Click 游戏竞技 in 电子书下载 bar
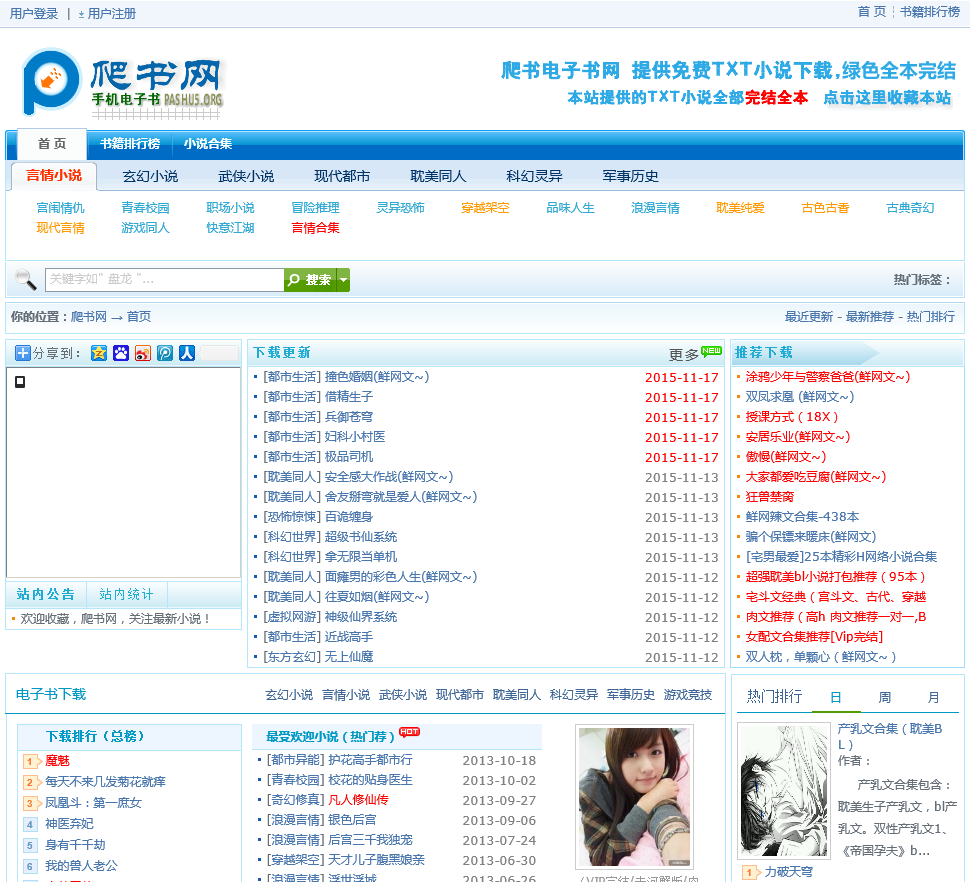Image resolution: width=970 pixels, height=882 pixels. [687, 695]
